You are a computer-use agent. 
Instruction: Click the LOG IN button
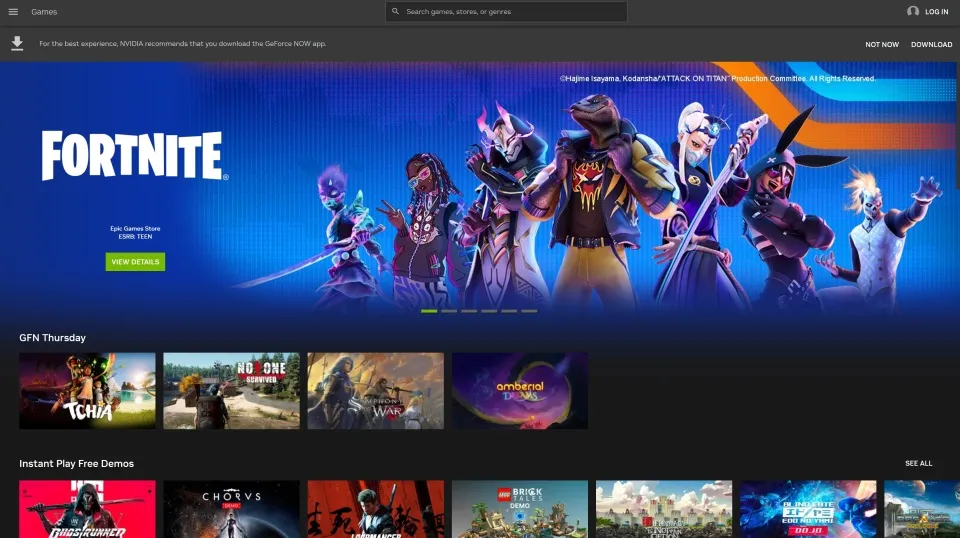tap(936, 12)
